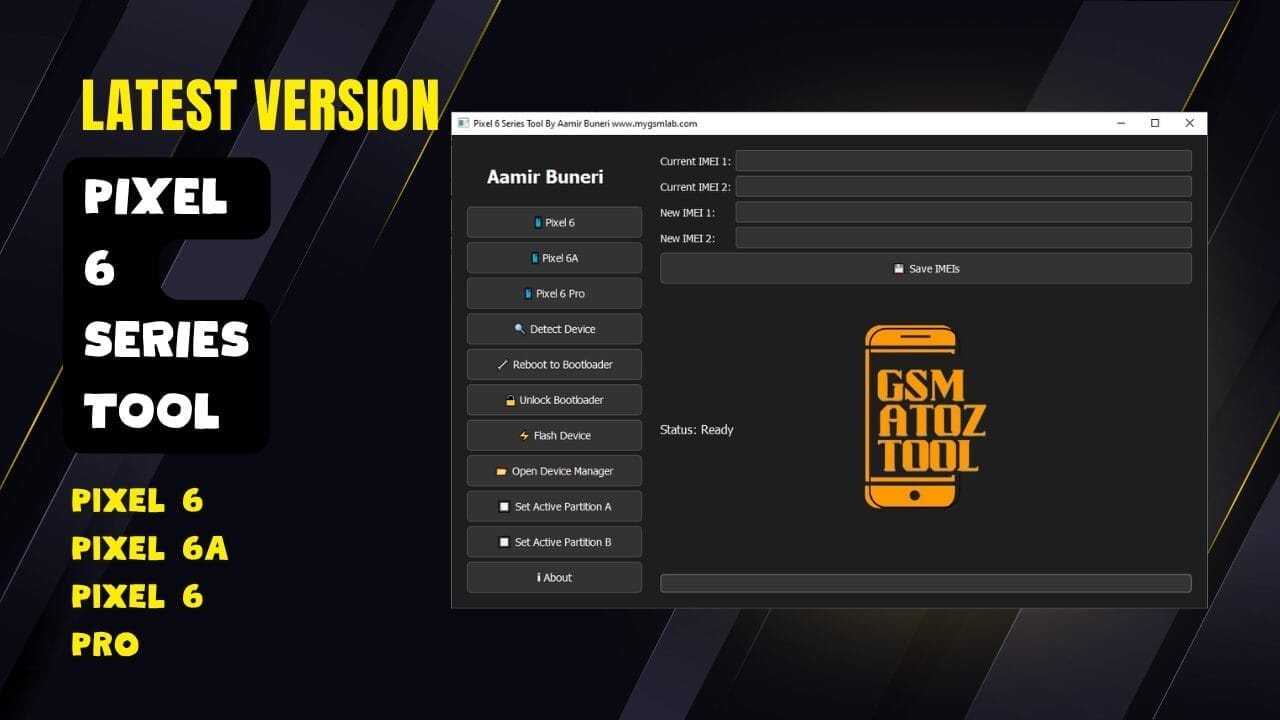Select the Pixel 6A device button

pos(554,257)
